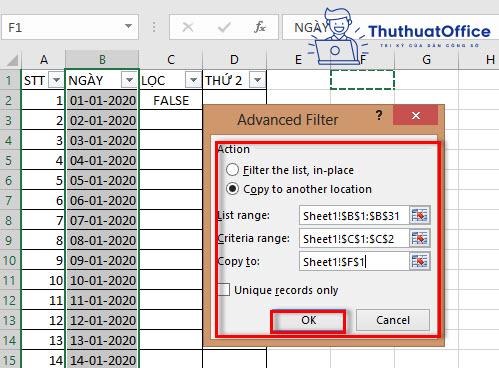Select column G header
This screenshot has height=368, width=499.
(x=426, y=60)
